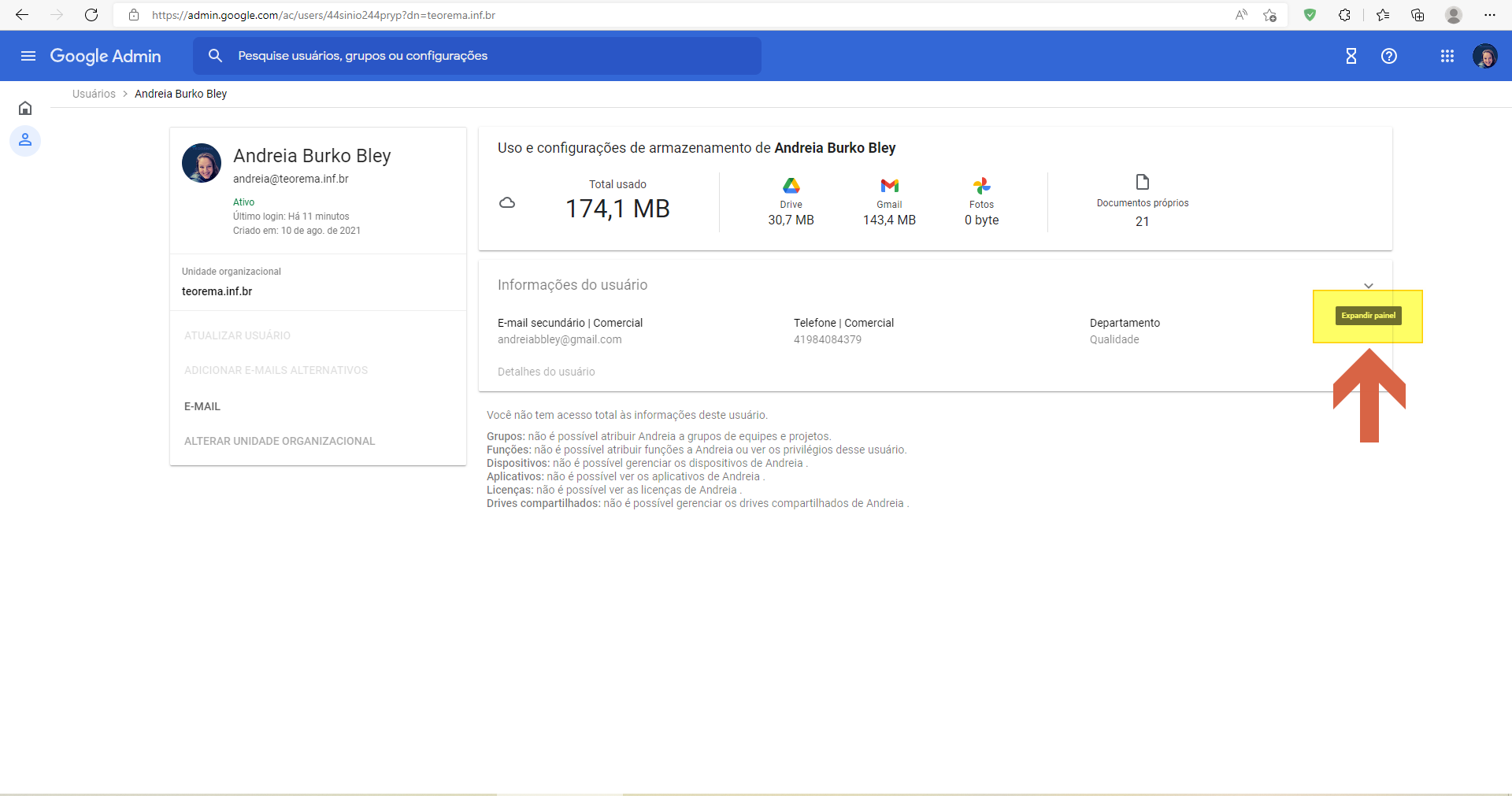Open Google Admin main hamburger menu
Screen dimensions: 1512x796
click(x=28, y=56)
